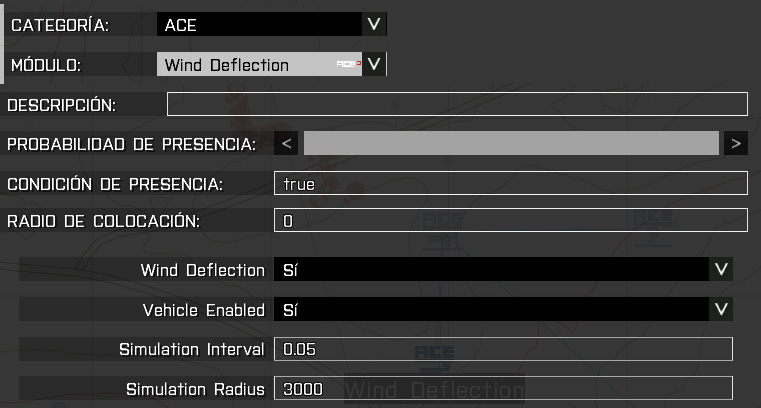761x408 pixels.
Task: Click the MÓDULO dropdown arrow
Action: click(374, 65)
